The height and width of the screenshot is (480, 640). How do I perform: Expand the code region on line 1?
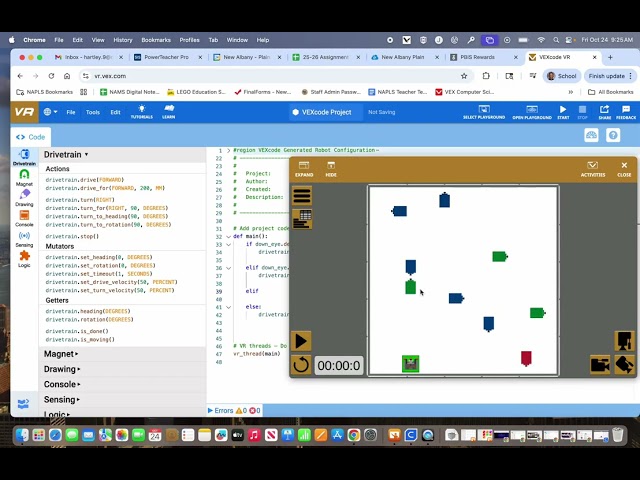[x=229, y=150]
